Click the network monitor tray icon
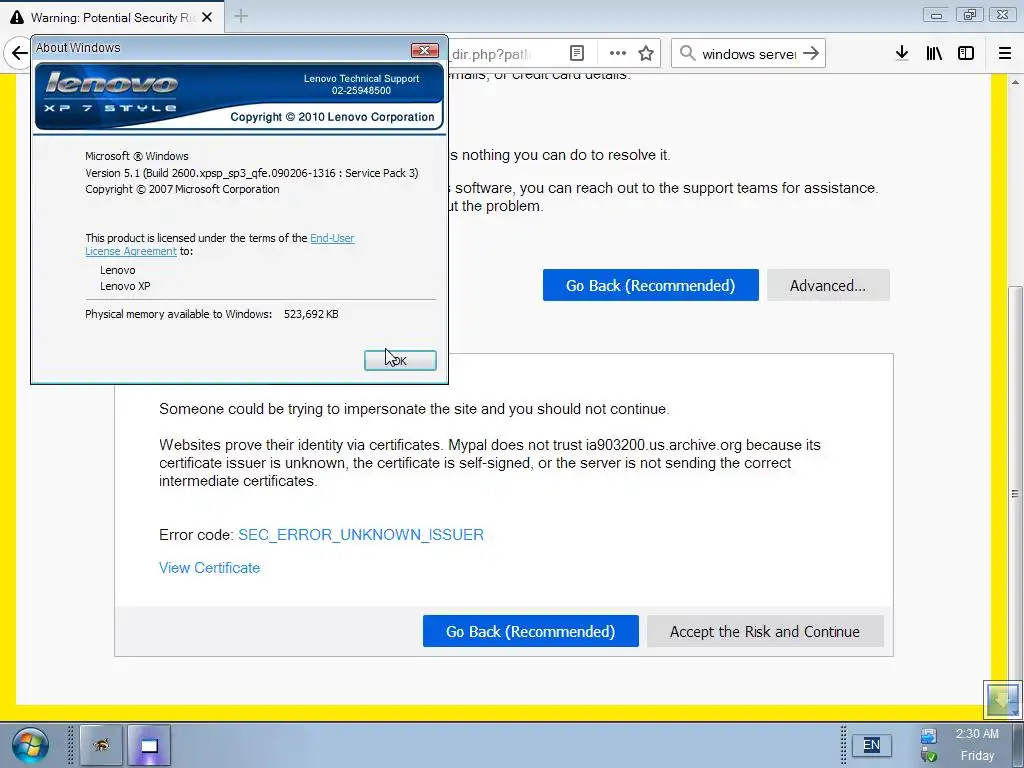This screenshot has height=768, width=1024. coord(929,737)
